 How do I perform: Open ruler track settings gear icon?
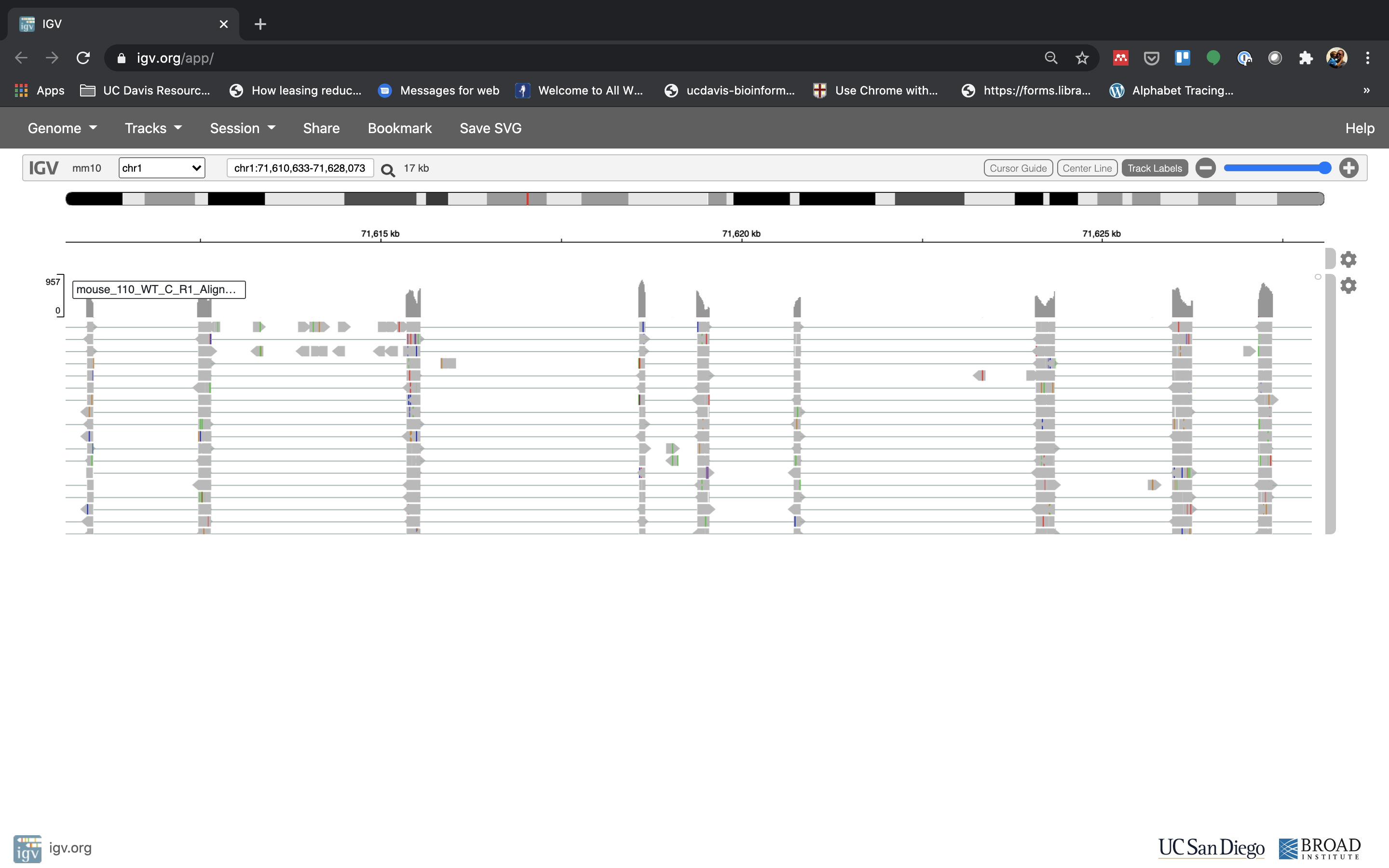[x=1348, y=259]
